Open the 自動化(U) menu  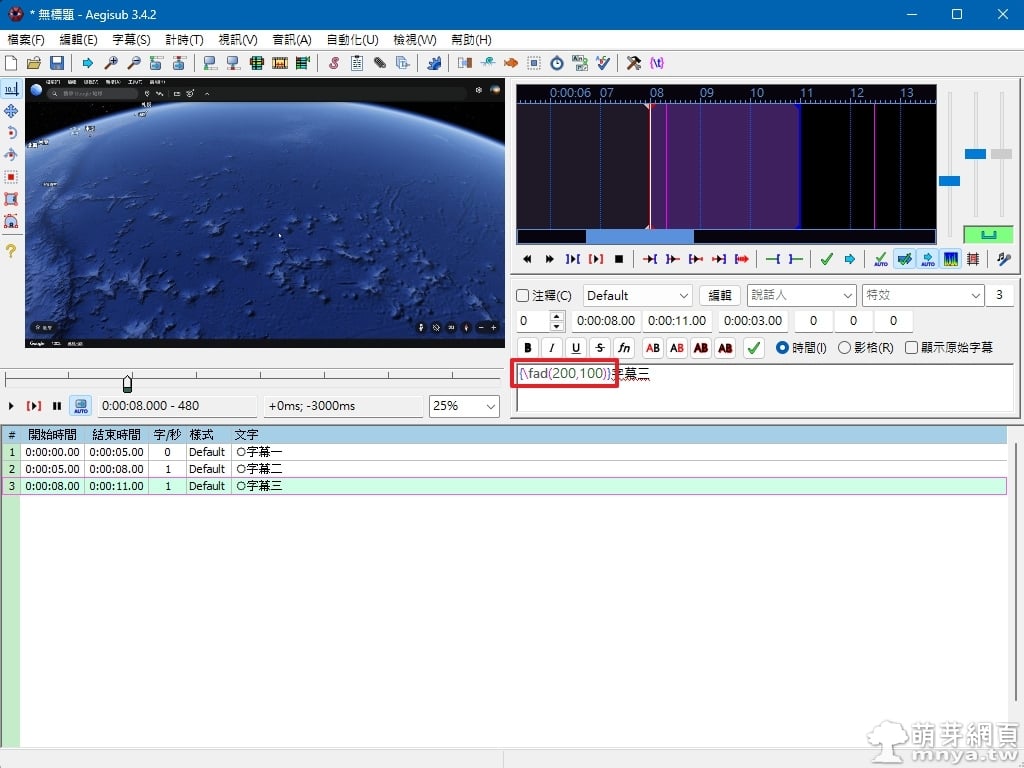click(352, 40)
